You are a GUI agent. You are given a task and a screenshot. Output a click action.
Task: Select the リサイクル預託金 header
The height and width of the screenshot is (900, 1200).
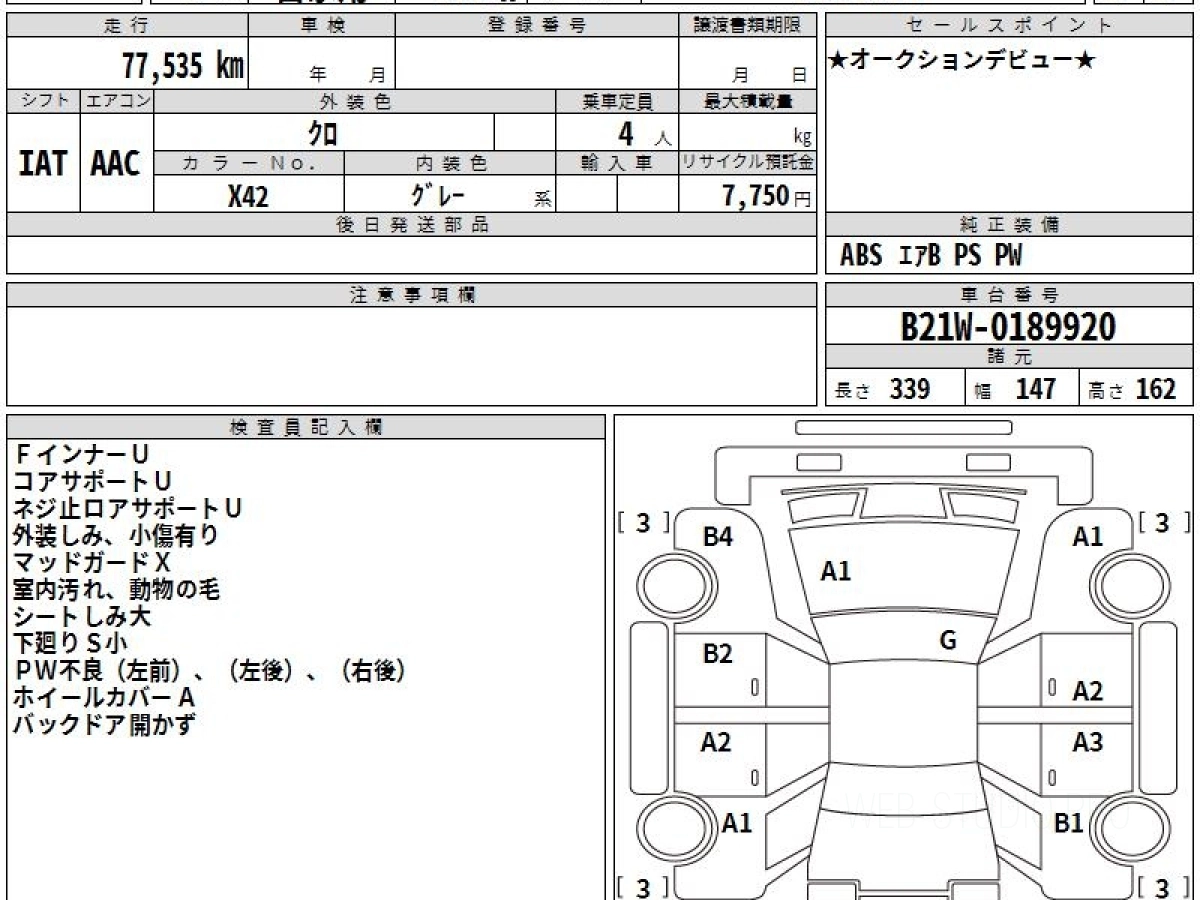pos(747,163)
